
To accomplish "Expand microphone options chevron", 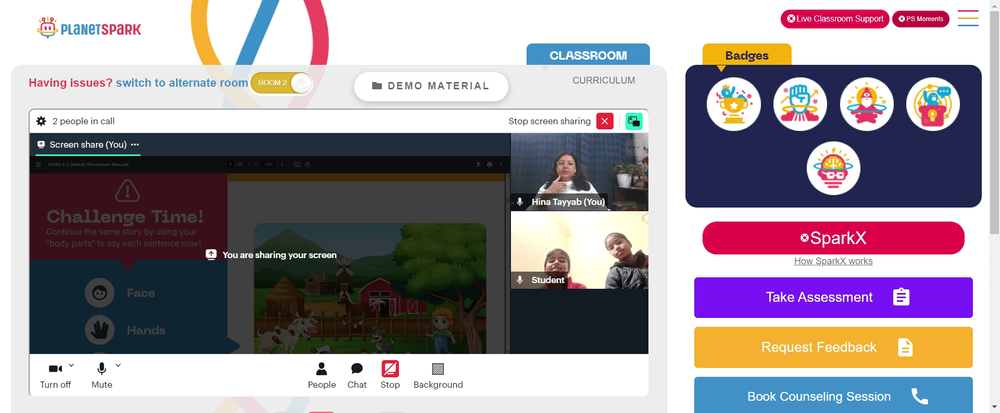I will point(118,365).
